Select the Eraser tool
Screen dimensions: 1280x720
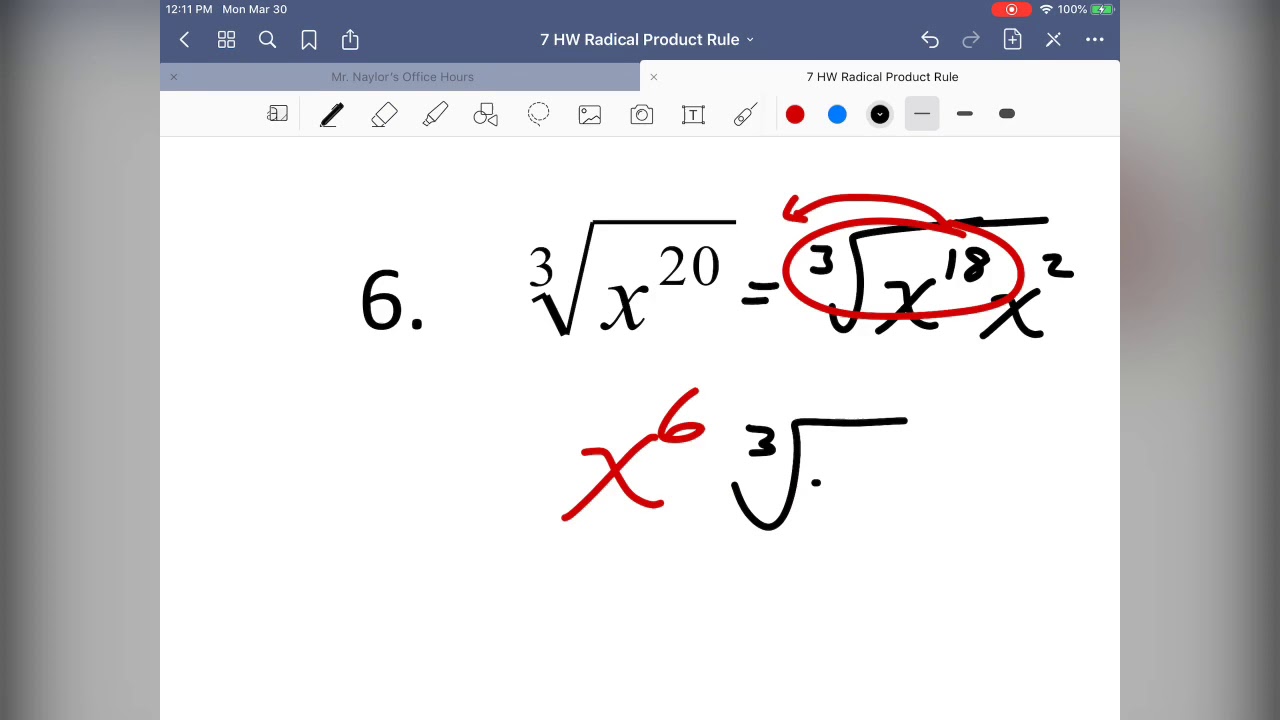click(x=384, y=114)
